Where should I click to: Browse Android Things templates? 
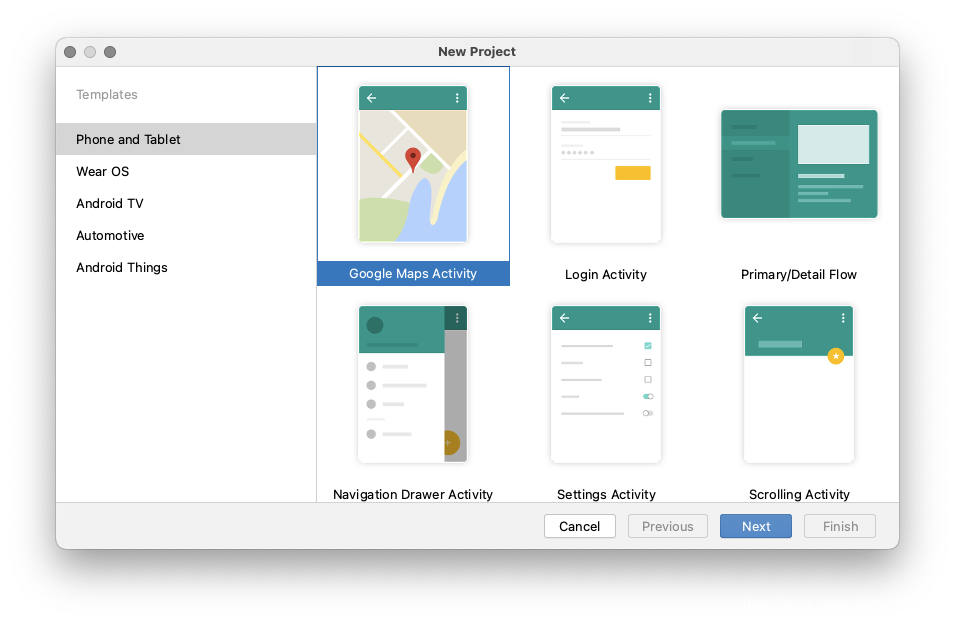point(121,267)
